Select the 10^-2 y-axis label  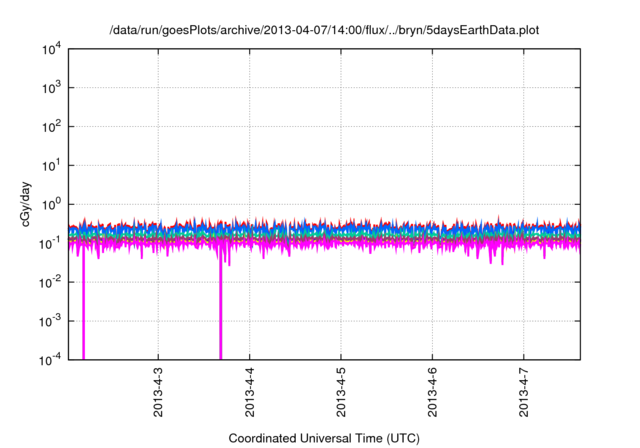50,282
